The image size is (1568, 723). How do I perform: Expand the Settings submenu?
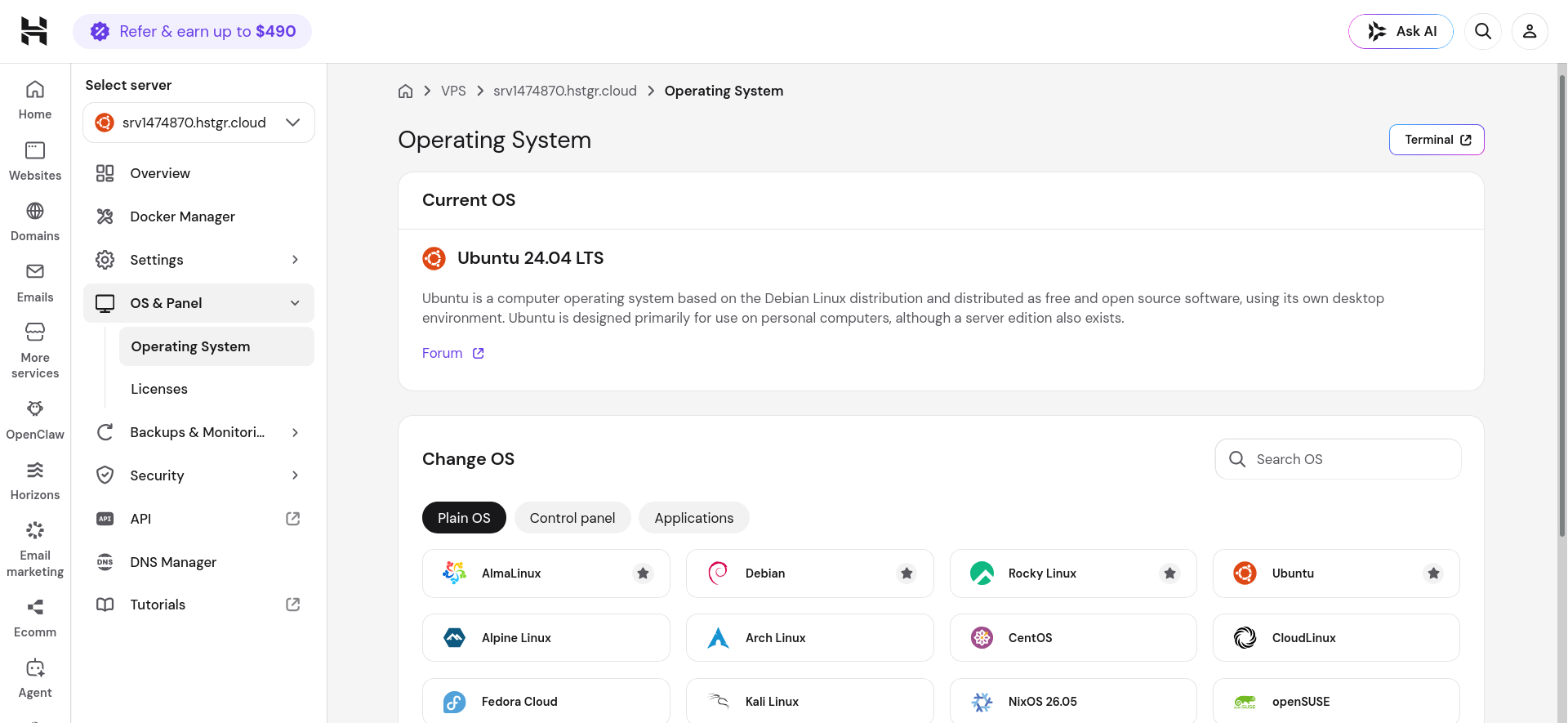[198, 260]
